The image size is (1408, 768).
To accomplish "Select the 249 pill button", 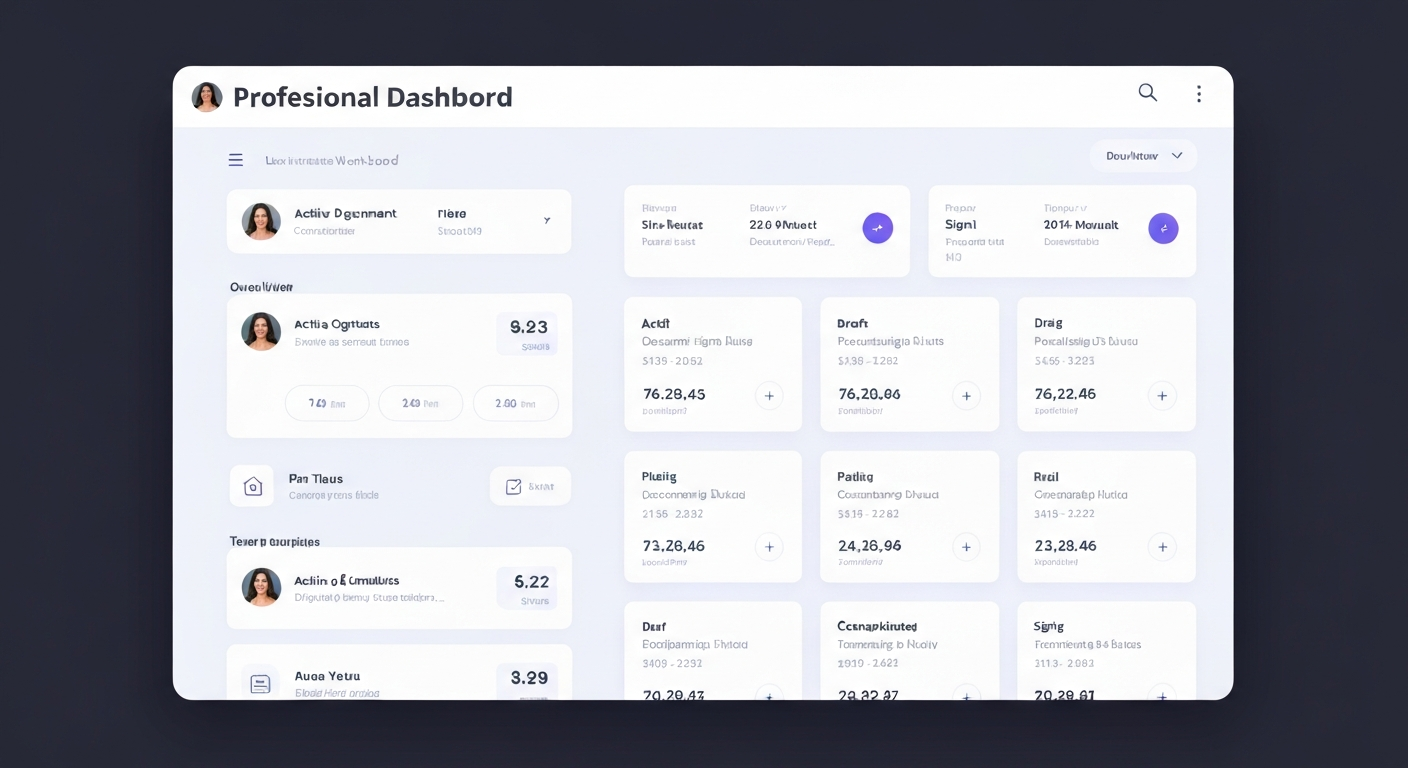I will click(420, 404).
